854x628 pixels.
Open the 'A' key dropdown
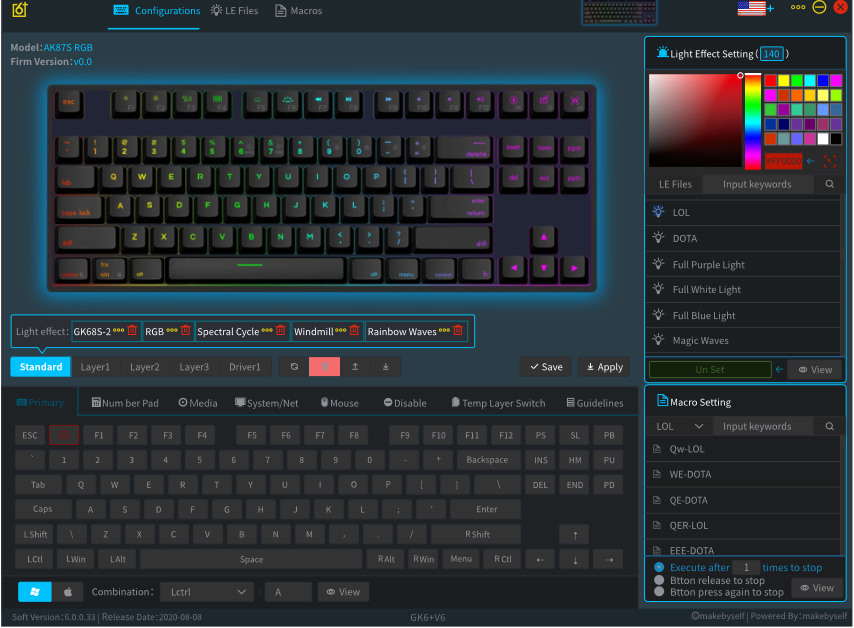288,591
